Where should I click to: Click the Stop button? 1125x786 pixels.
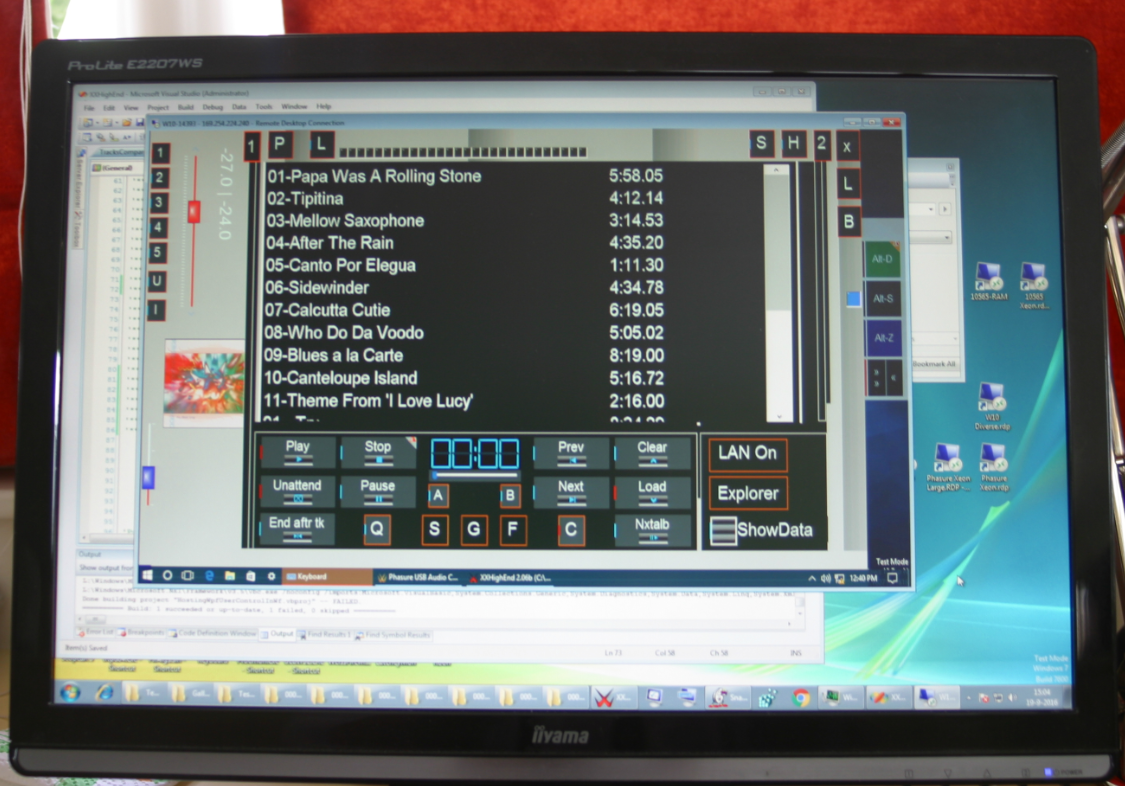coord(378,451)
